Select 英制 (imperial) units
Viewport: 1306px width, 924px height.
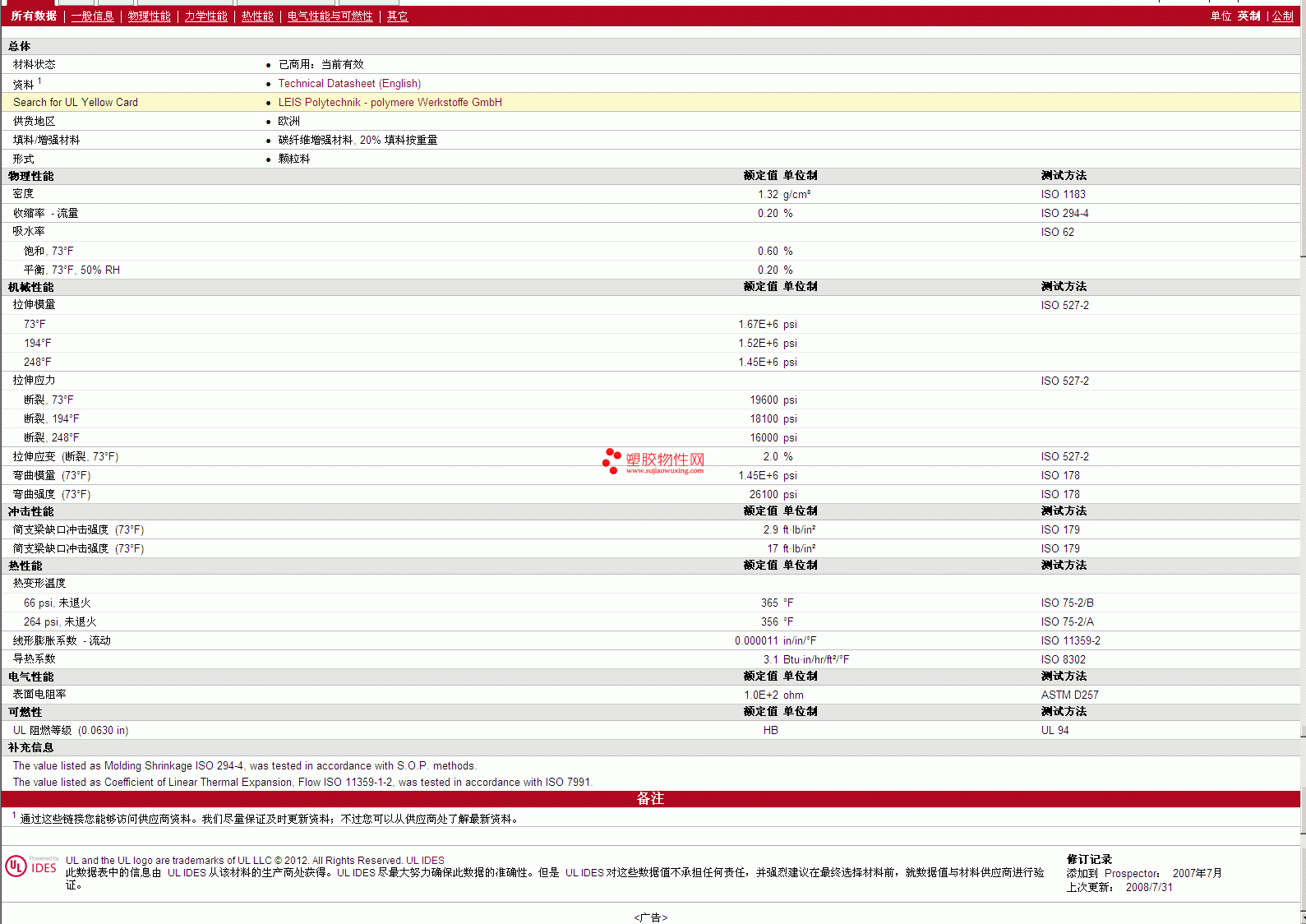point(1248,16)
